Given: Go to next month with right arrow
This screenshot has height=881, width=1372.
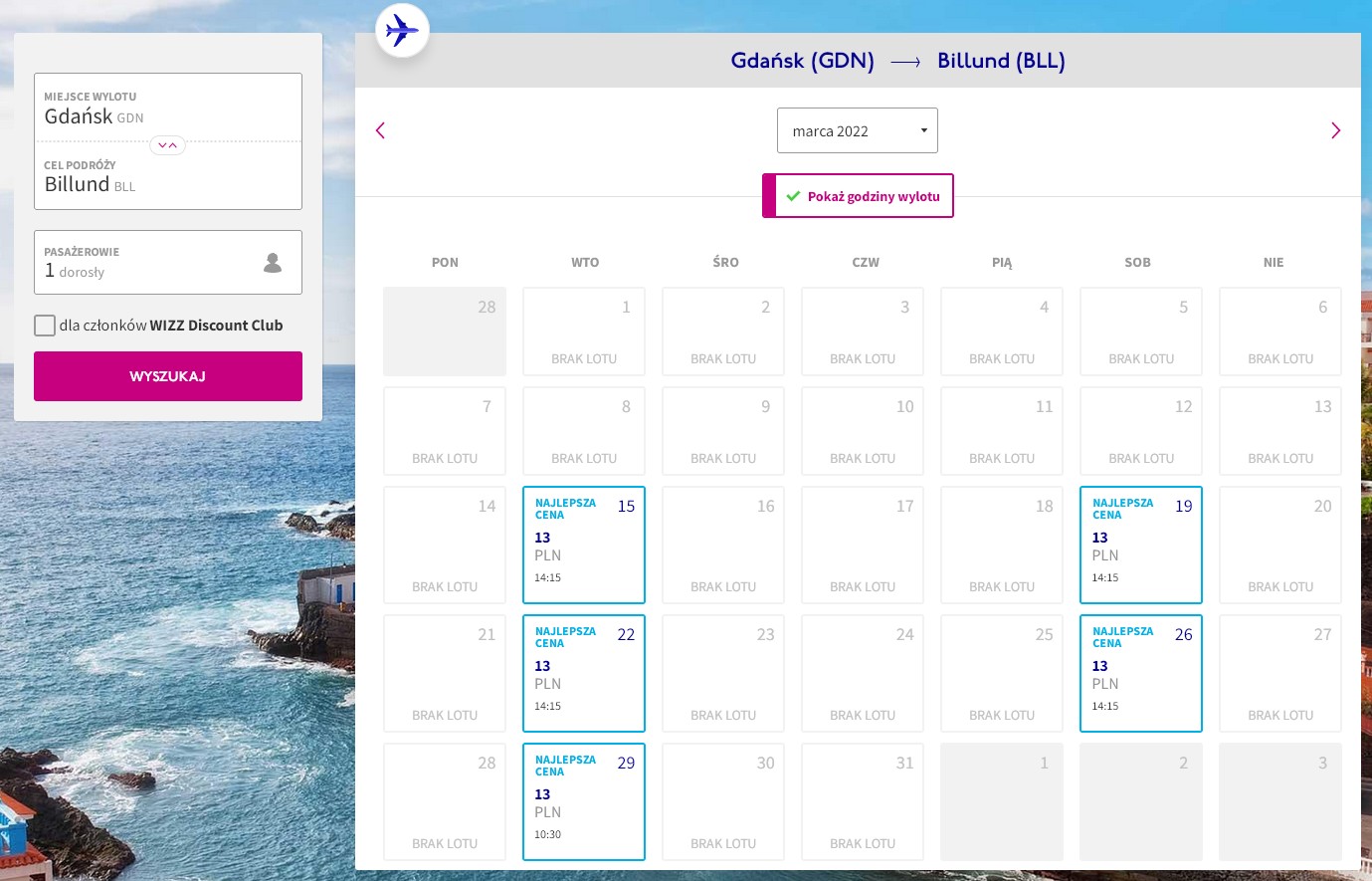Looking at the screenshot, I should (1335, 130).
